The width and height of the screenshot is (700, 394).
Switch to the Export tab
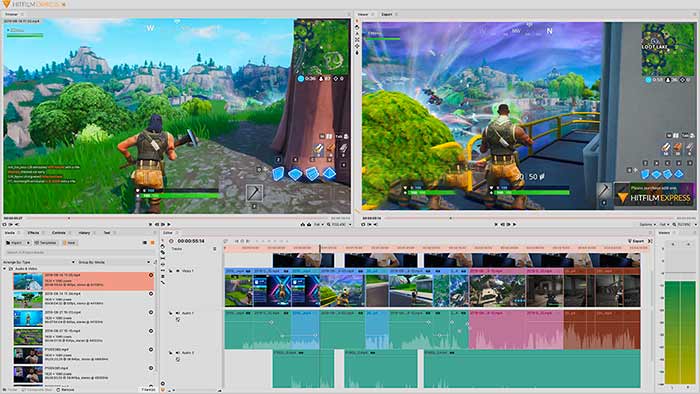click(387, 14)
